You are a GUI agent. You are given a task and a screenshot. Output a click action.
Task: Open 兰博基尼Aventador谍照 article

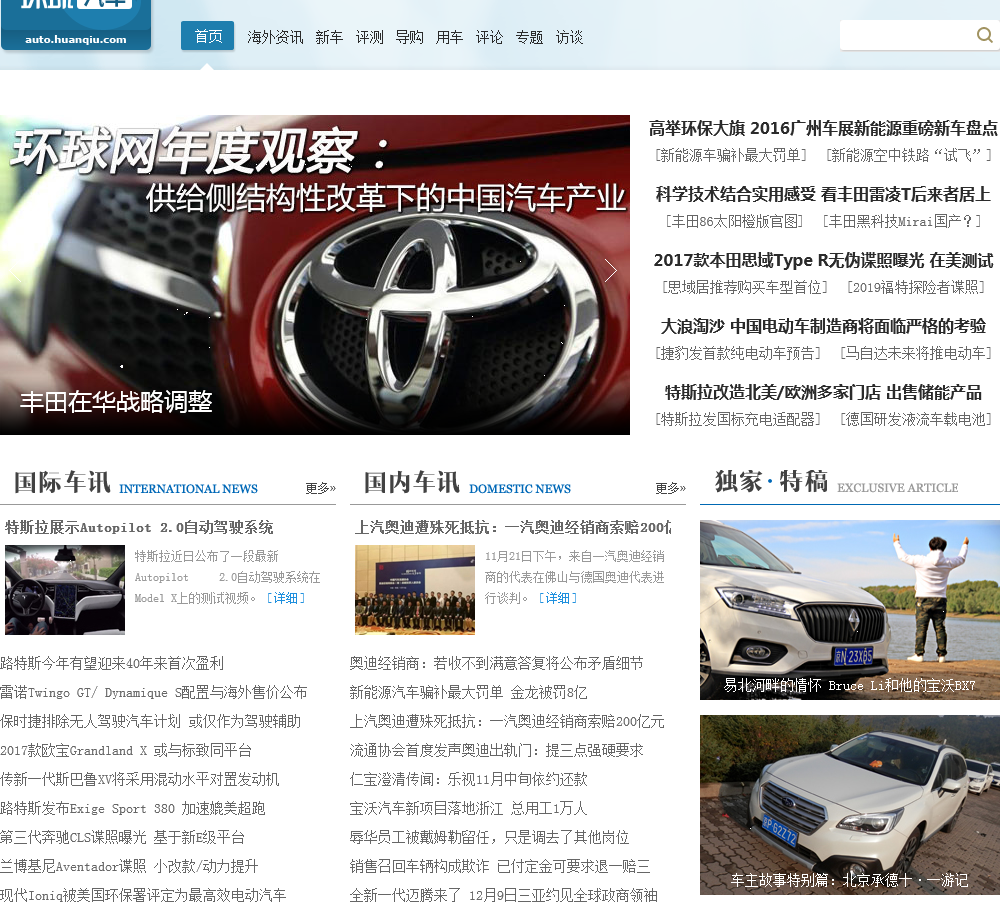(129, 866)
